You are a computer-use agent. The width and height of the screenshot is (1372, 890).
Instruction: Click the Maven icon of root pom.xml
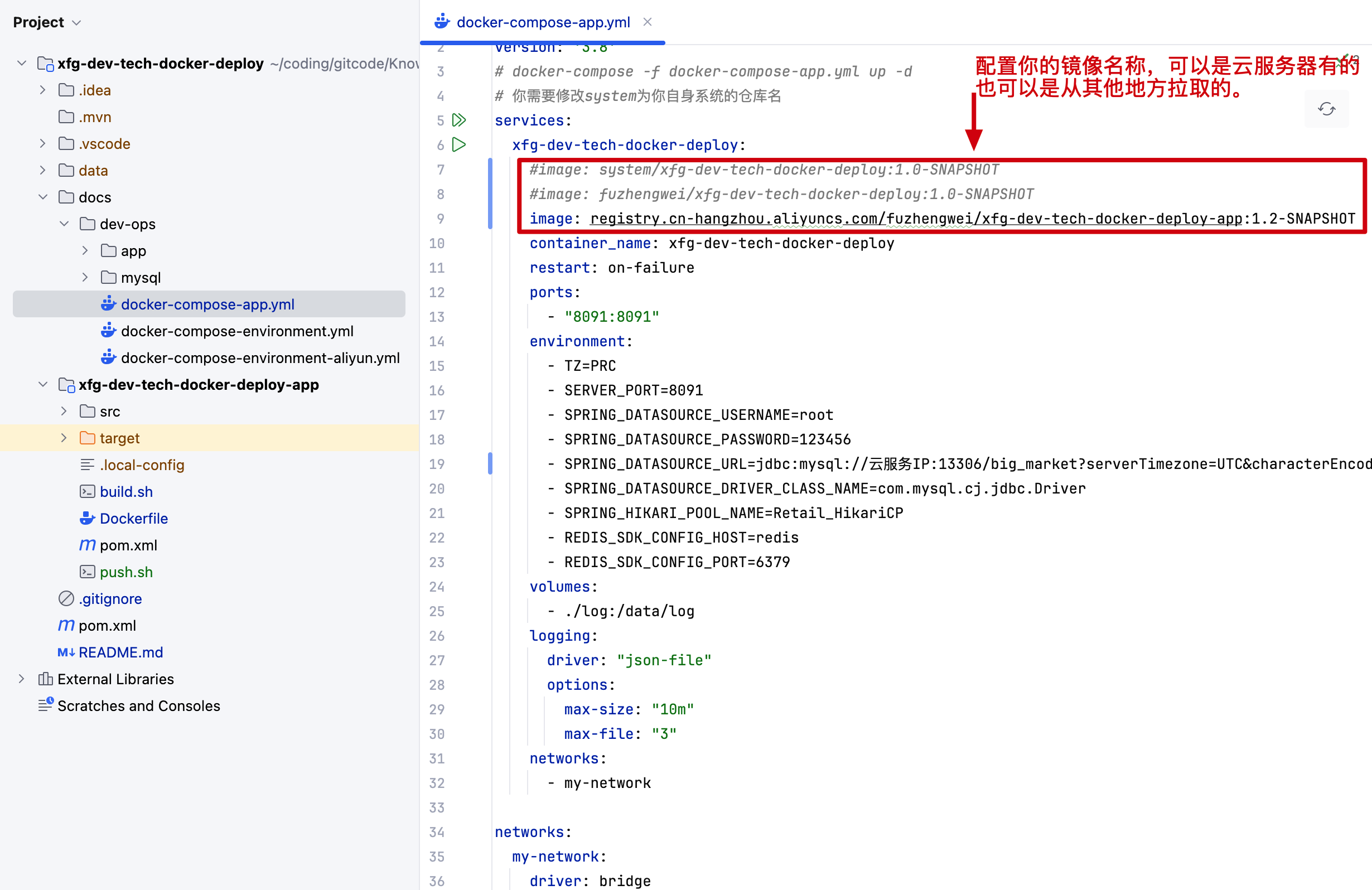[x=66, y=626]
